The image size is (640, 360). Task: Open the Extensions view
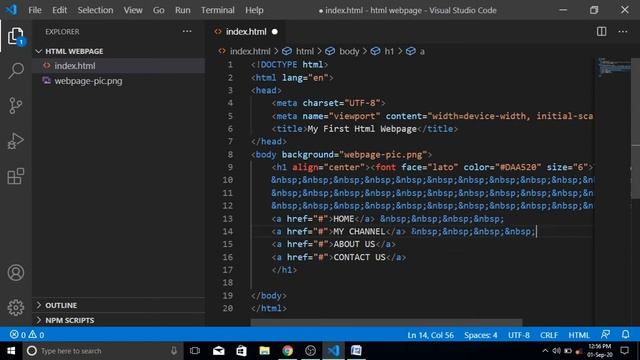coord(16,176)
